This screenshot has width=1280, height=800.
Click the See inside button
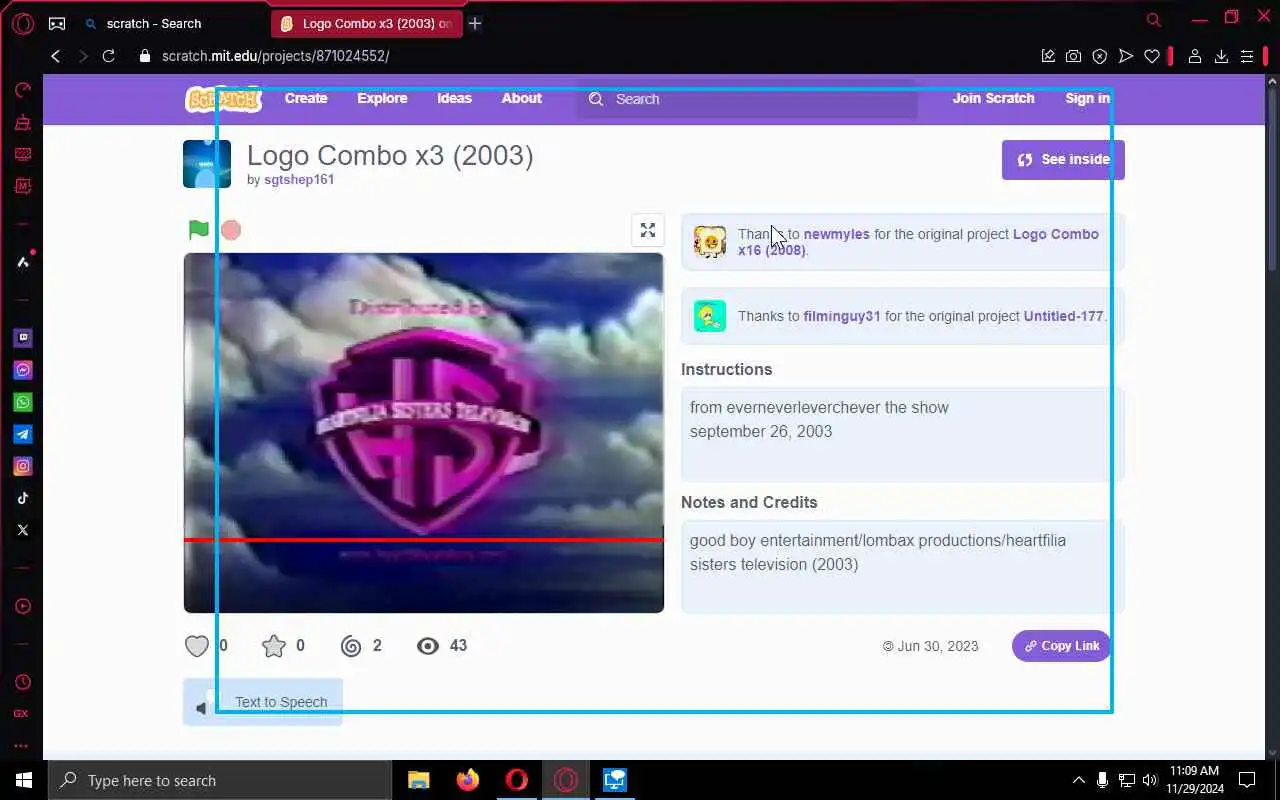click(1063, 159)
